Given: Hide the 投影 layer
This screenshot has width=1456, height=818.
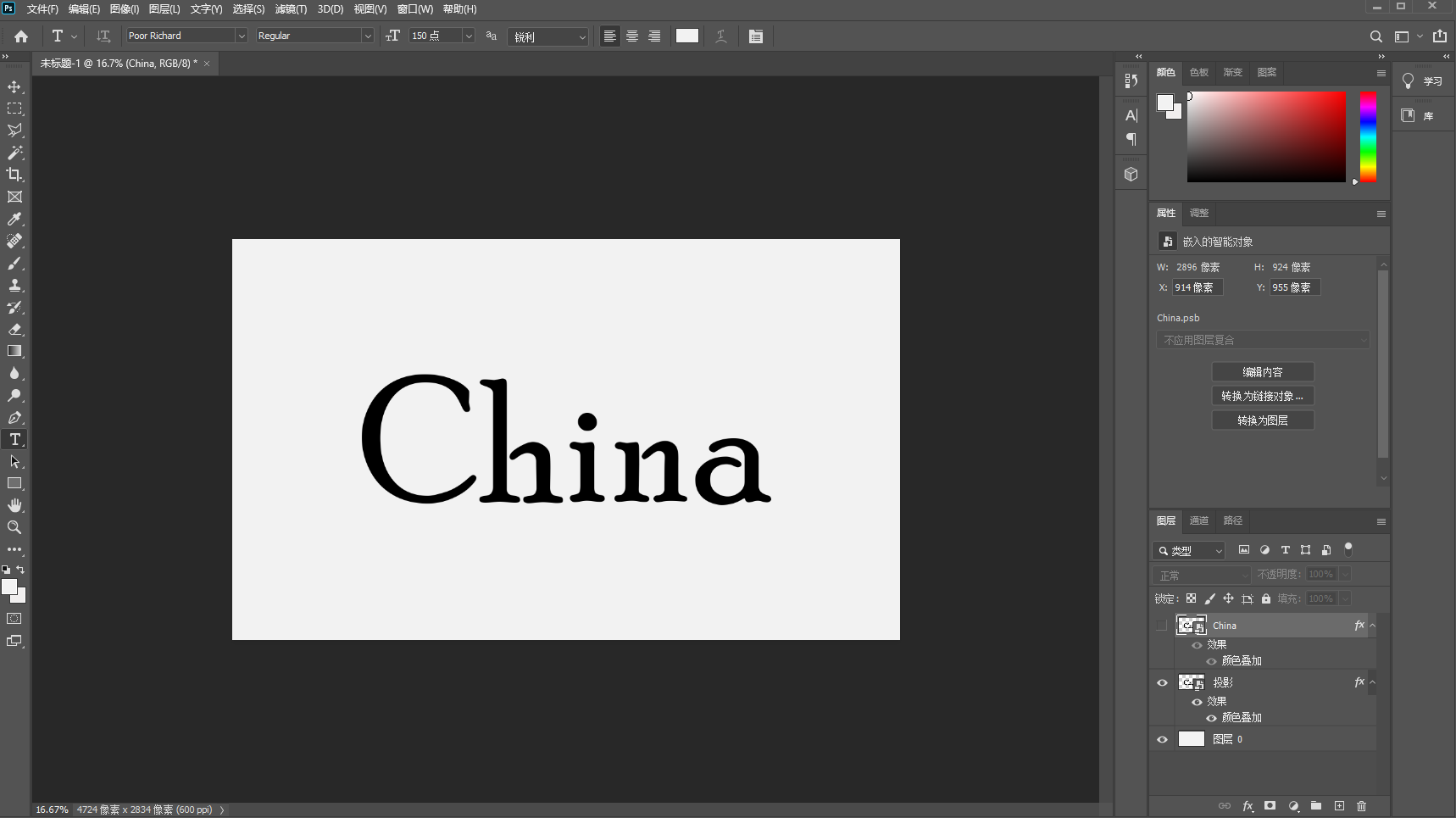Looking at the screenshot, I should pyautogui.click(x=1162, y=682).
